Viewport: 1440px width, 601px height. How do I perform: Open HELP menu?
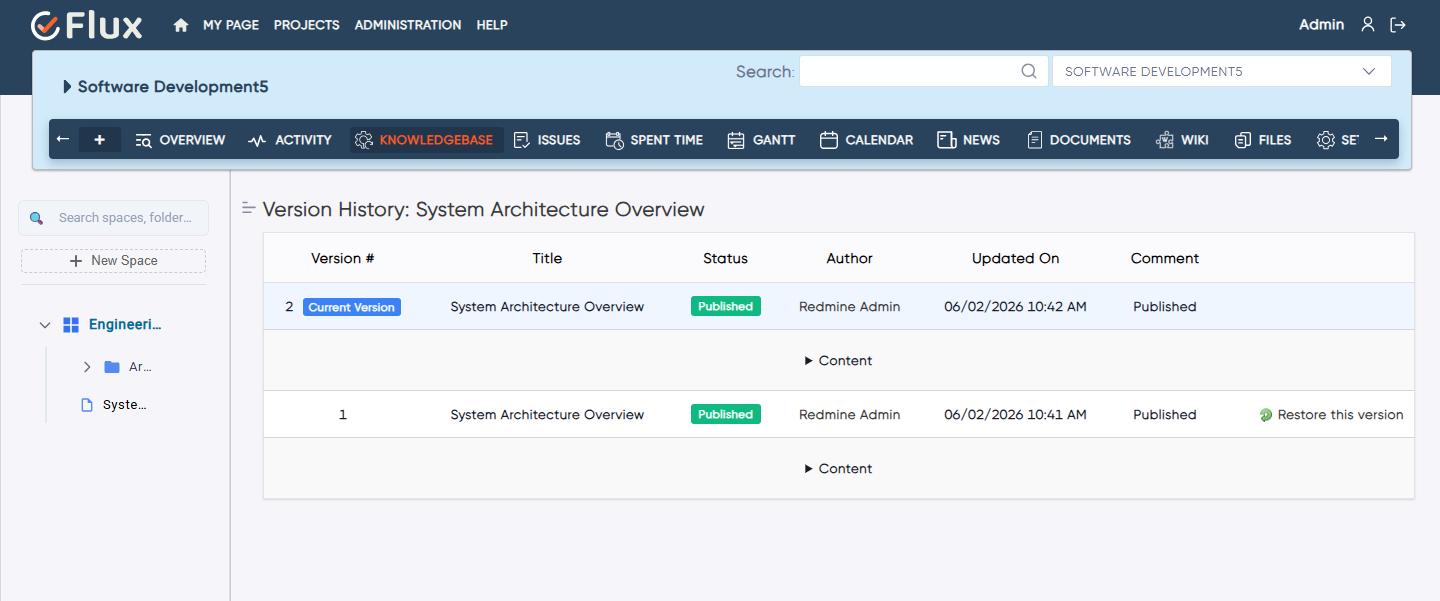[x=492, y=25]
